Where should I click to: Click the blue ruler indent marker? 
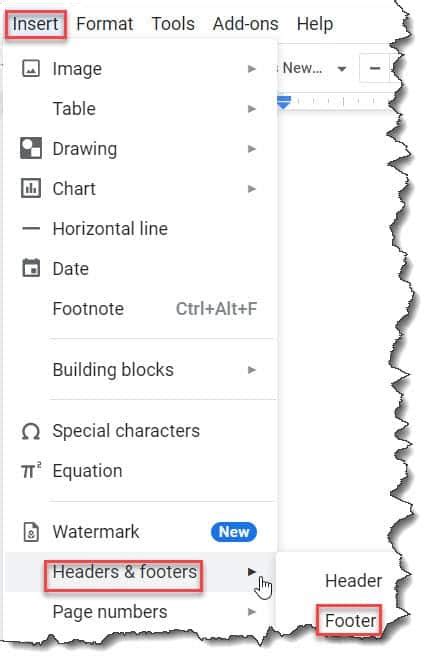click(284, 103)
